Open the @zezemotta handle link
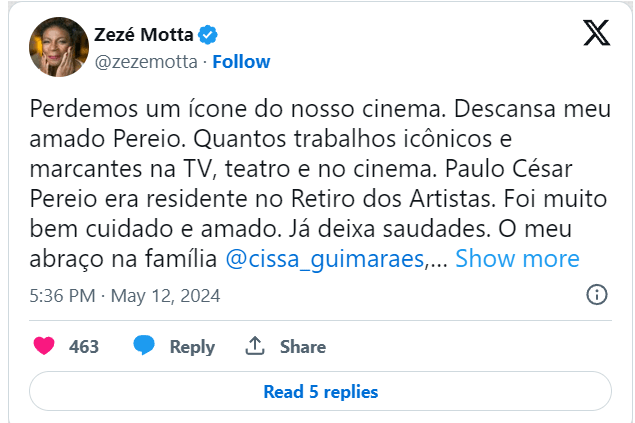This screenshot has width=635, height=423. (x=145, y=61)
